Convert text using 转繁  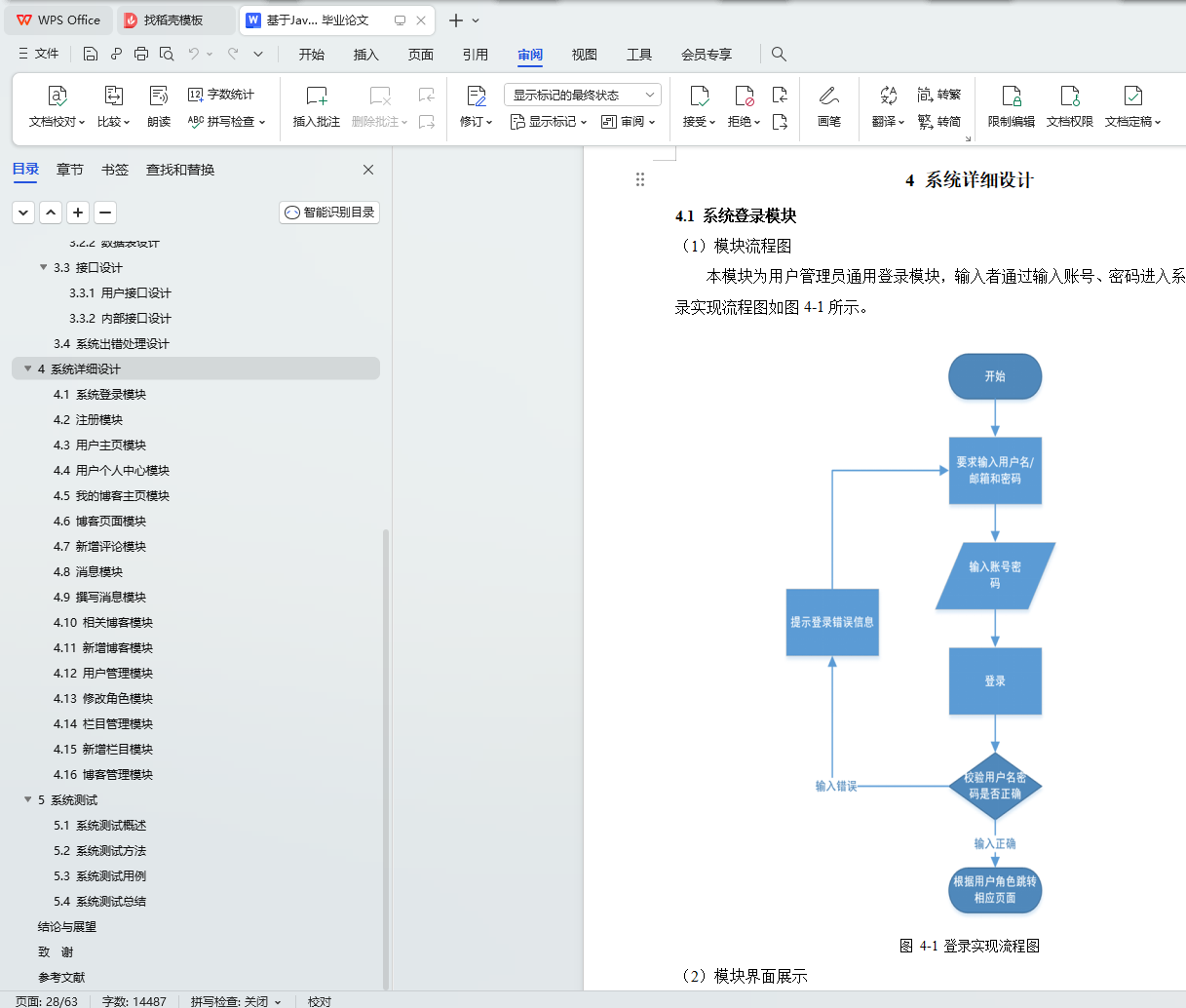939,95
